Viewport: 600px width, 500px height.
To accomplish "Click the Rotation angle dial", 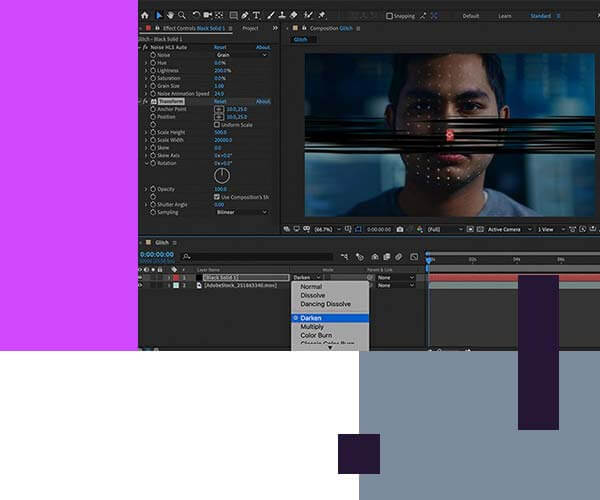I will [x=222, y=176].
